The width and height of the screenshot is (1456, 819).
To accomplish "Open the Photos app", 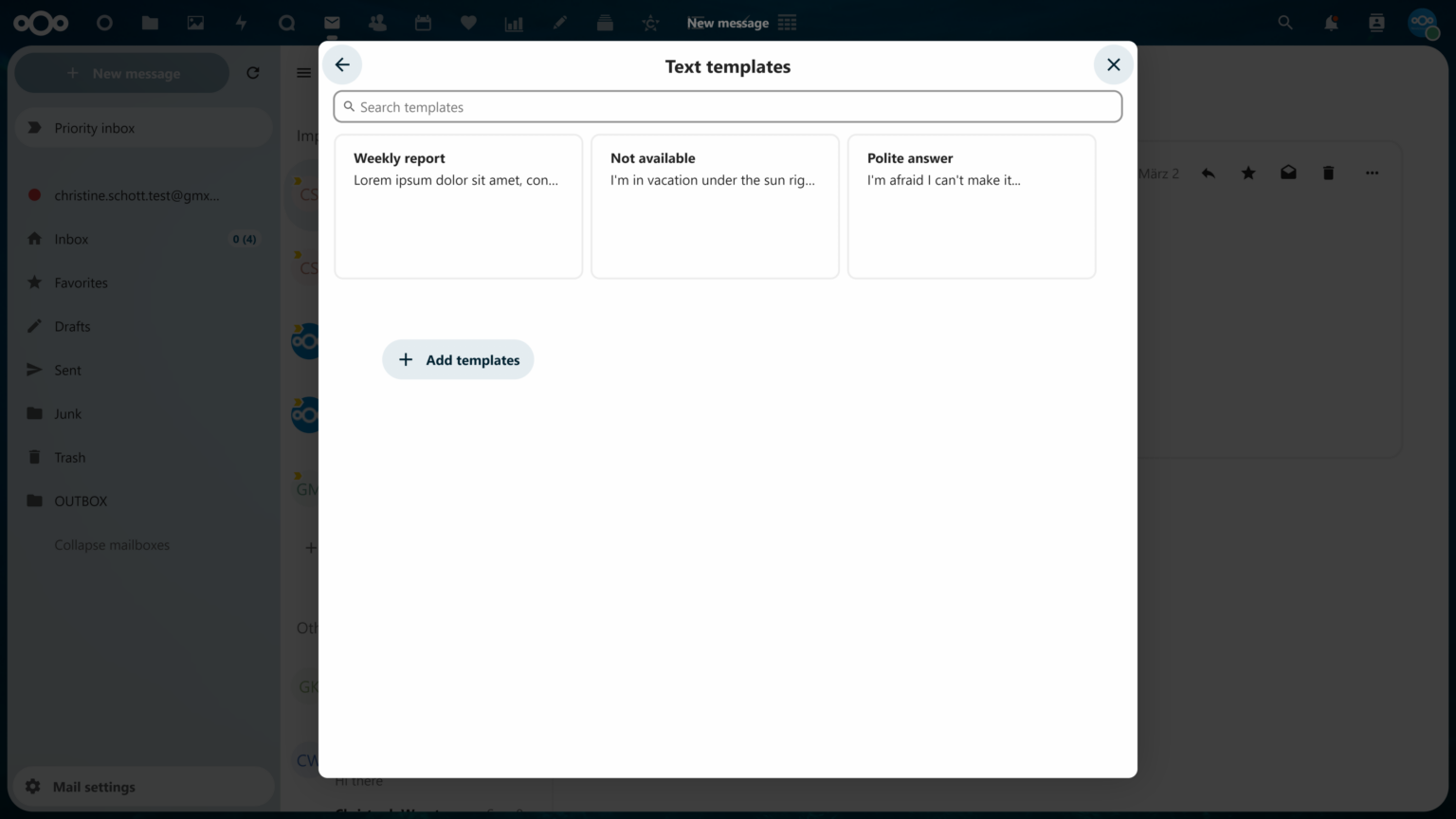I will tap(195, 23).
